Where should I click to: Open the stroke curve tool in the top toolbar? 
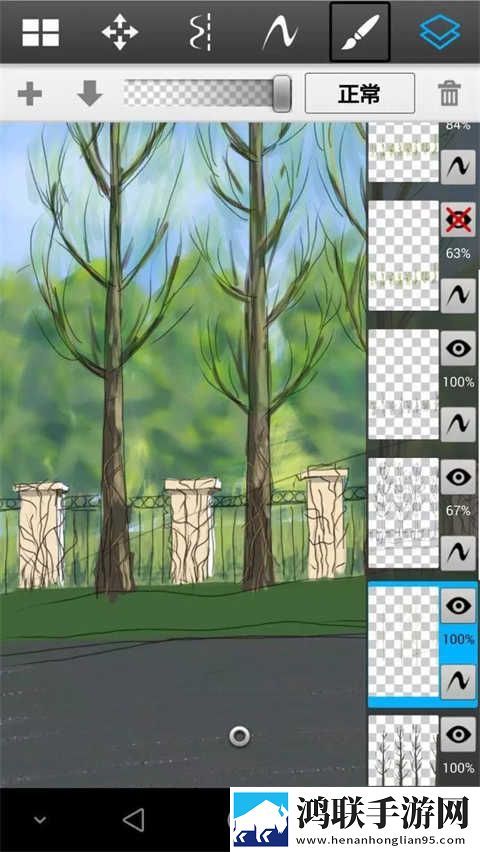point(280,33)
